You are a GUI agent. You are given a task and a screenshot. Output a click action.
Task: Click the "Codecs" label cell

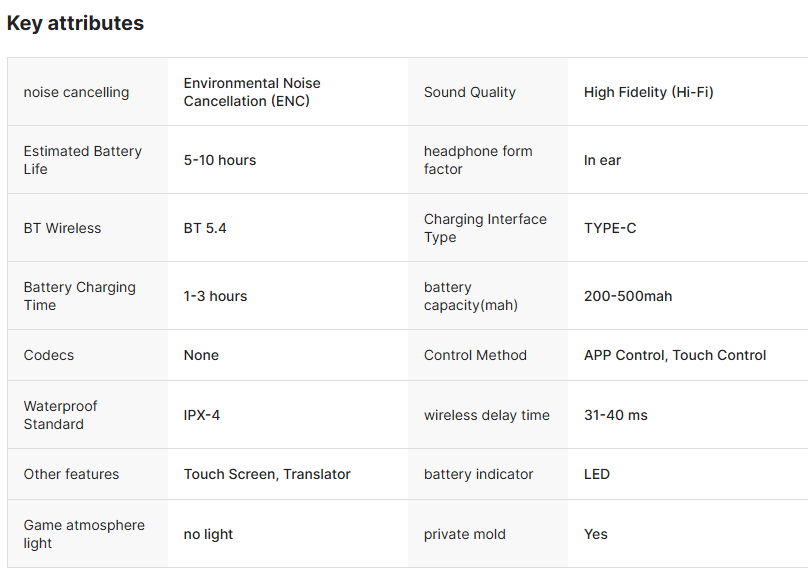pos(49,355)
